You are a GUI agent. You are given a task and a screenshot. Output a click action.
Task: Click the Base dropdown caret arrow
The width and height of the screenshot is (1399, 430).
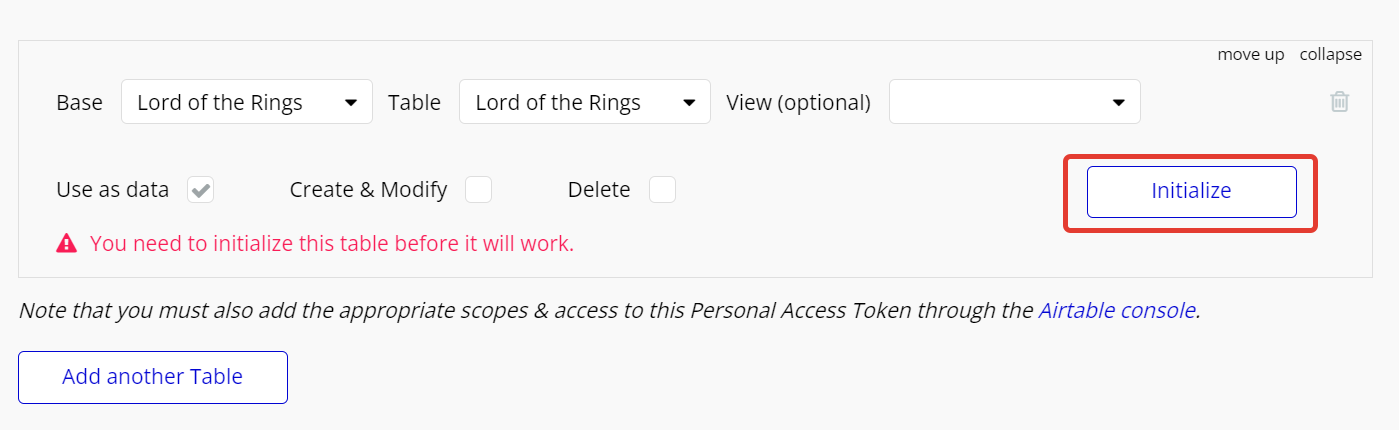coord(351,103)
